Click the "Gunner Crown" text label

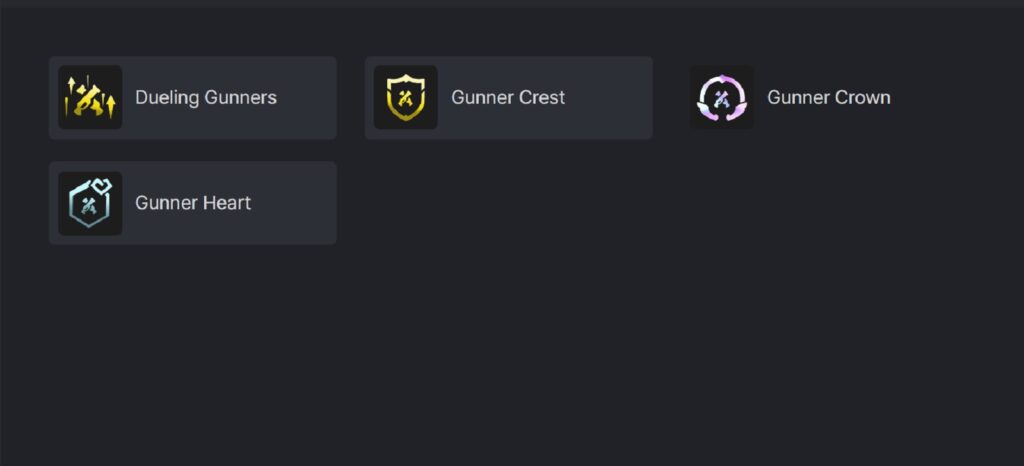pos(828,98)
